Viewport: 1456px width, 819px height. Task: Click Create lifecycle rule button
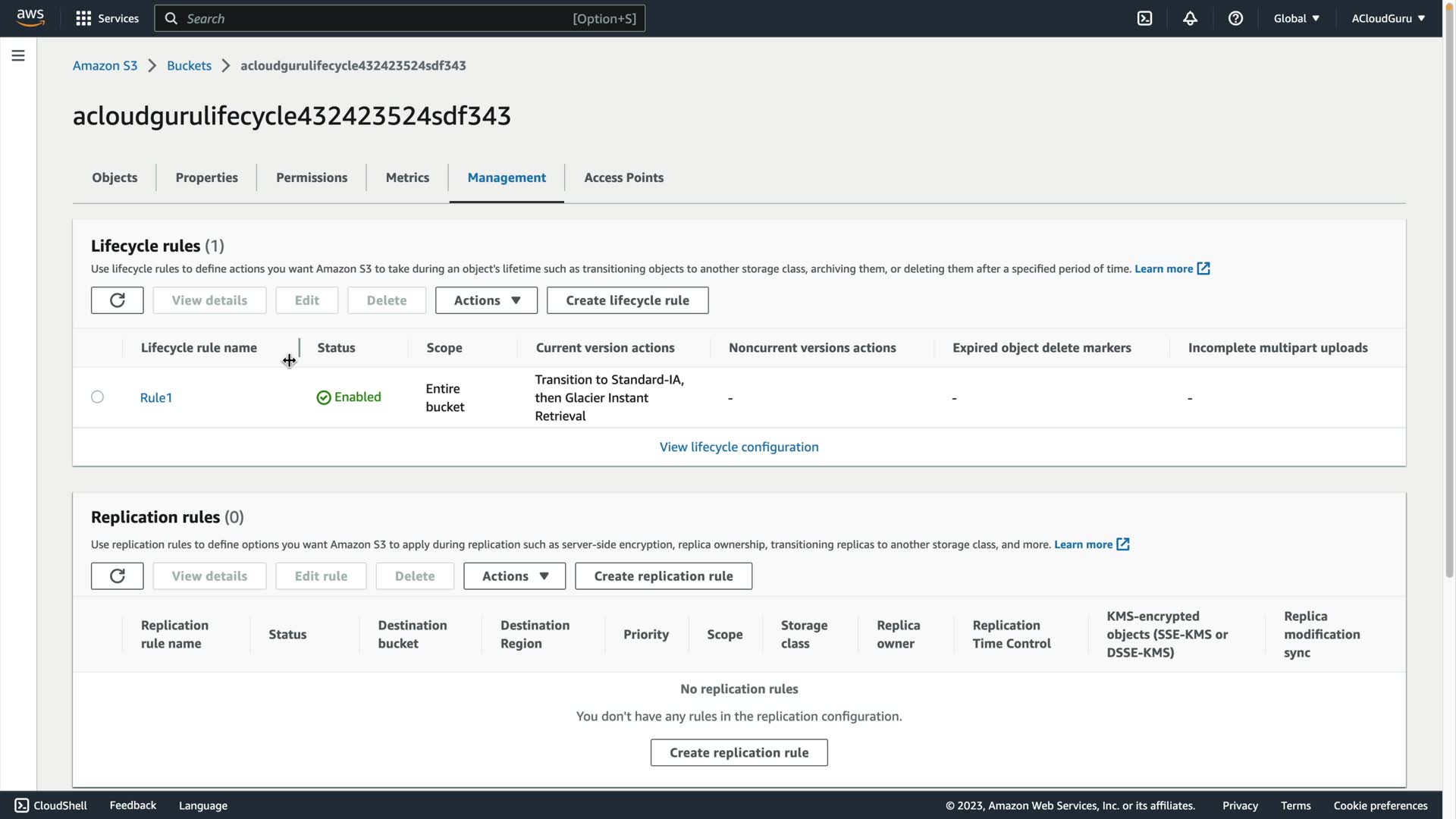click(627, 300)
